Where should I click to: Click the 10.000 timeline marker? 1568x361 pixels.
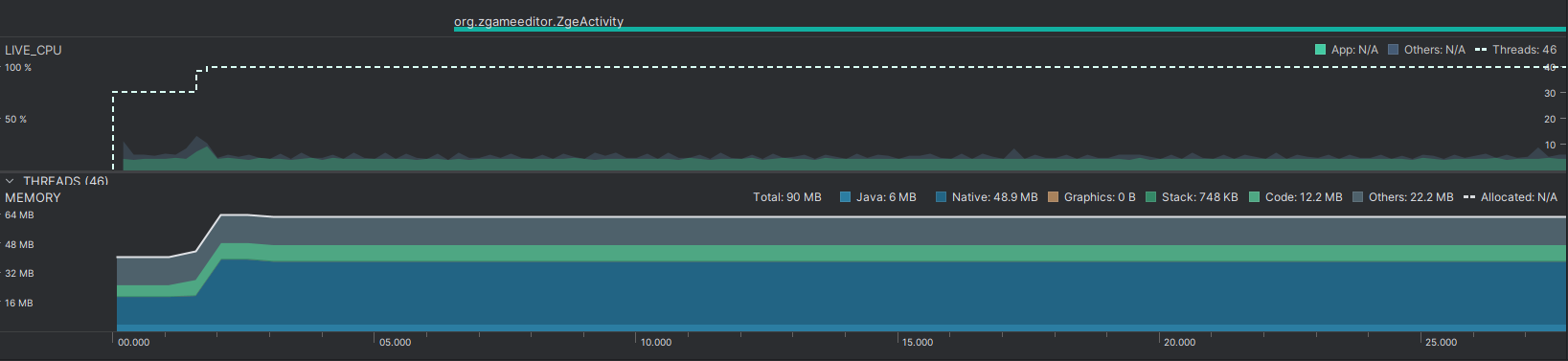[656, 342]
